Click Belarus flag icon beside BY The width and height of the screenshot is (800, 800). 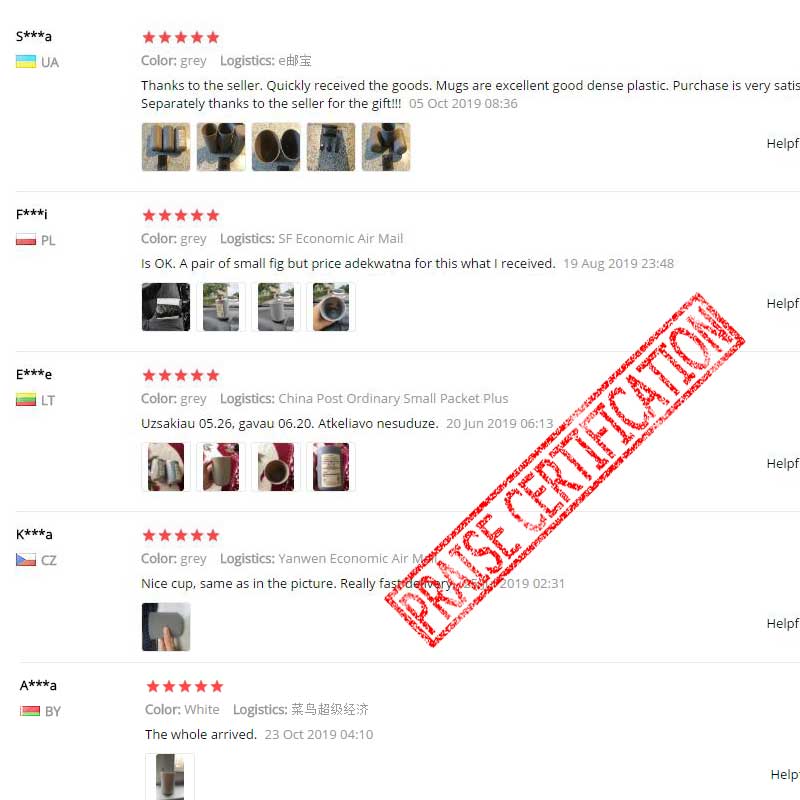30,711
